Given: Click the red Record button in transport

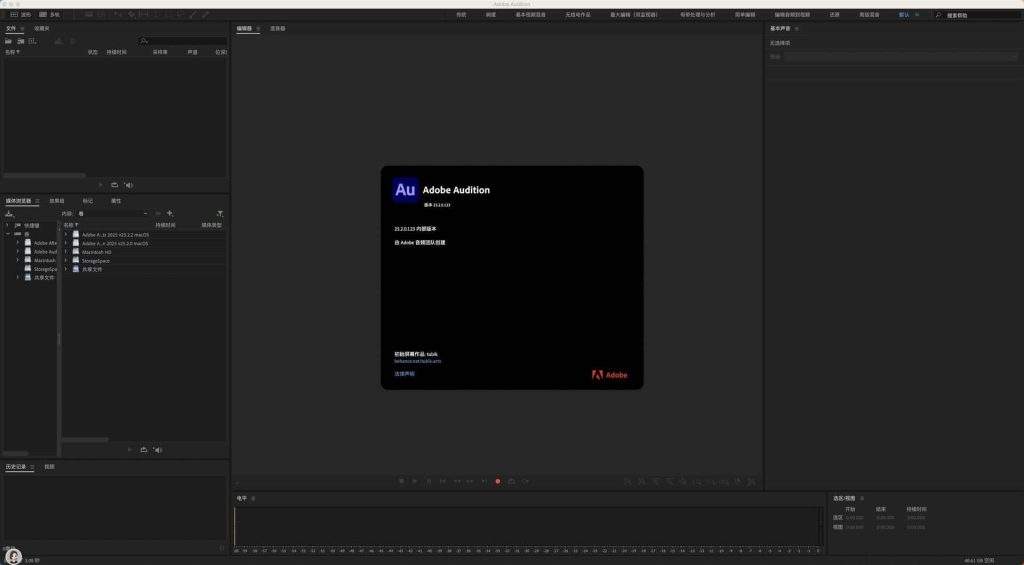Looking at the screenshot, I should (x=497, y=481).
